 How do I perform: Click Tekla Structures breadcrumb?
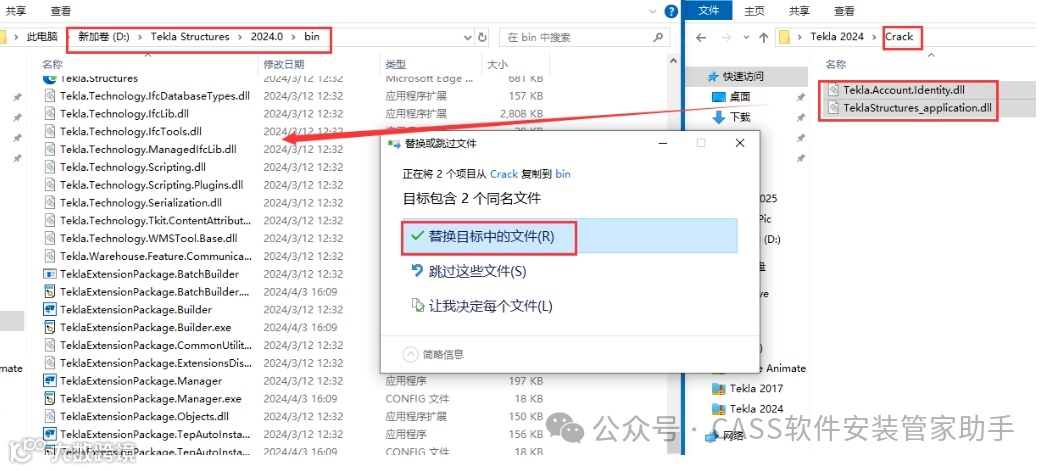(190, 37)
